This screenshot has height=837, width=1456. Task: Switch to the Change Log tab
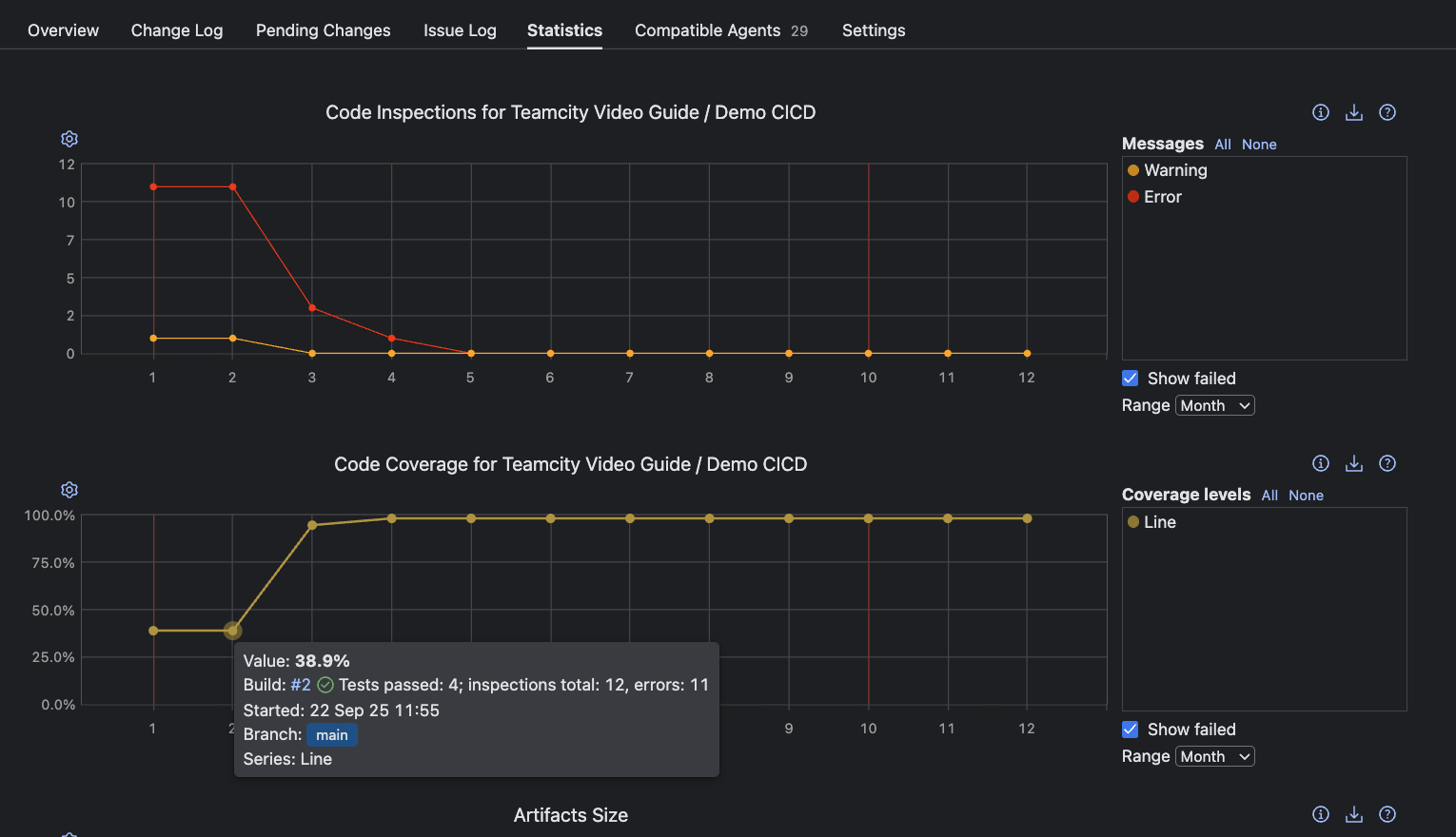pos(177,30)
